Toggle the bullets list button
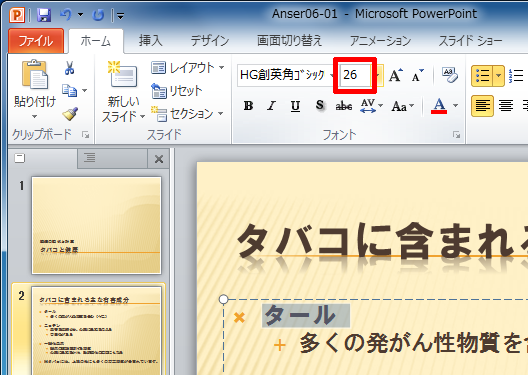 coord(482,76)
